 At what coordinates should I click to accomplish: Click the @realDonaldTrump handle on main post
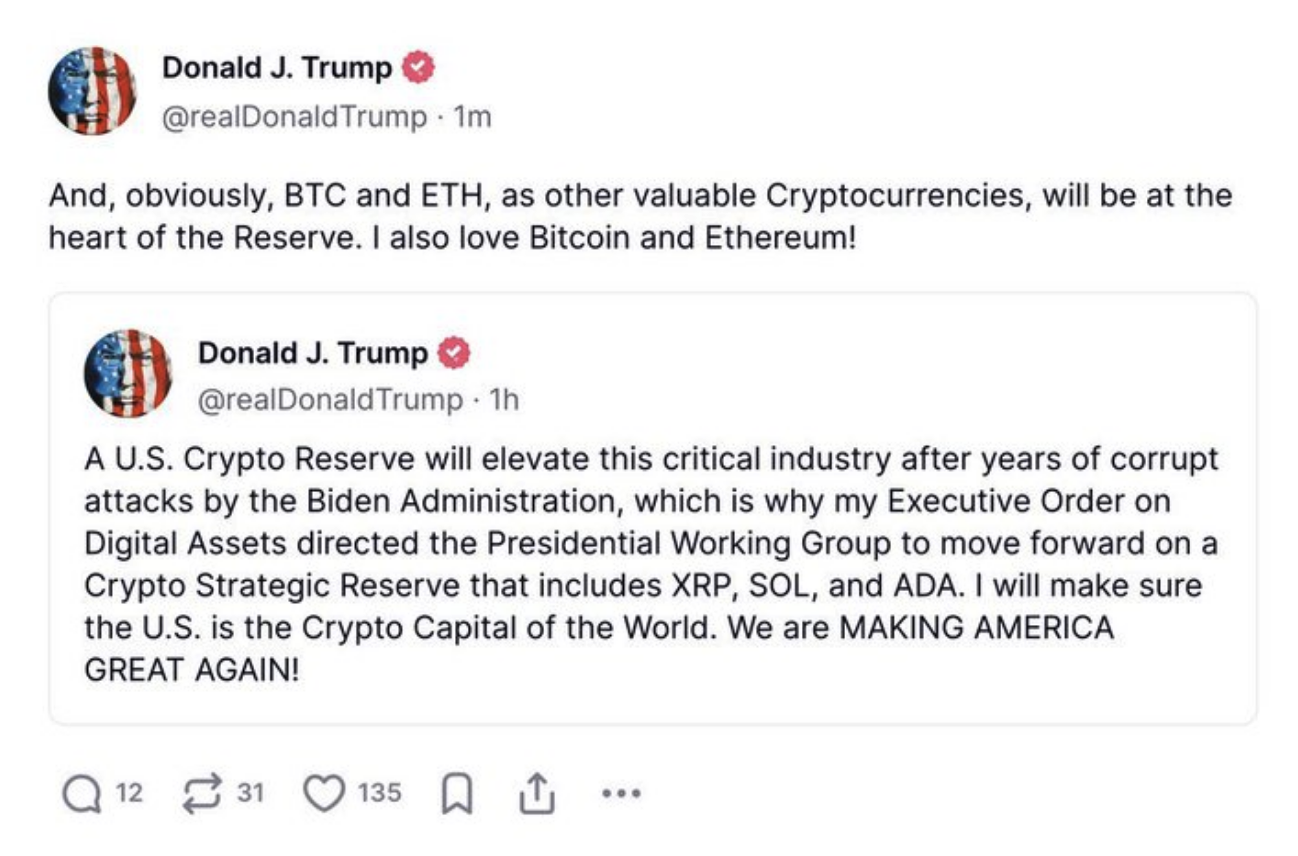(x=294, y=117)
